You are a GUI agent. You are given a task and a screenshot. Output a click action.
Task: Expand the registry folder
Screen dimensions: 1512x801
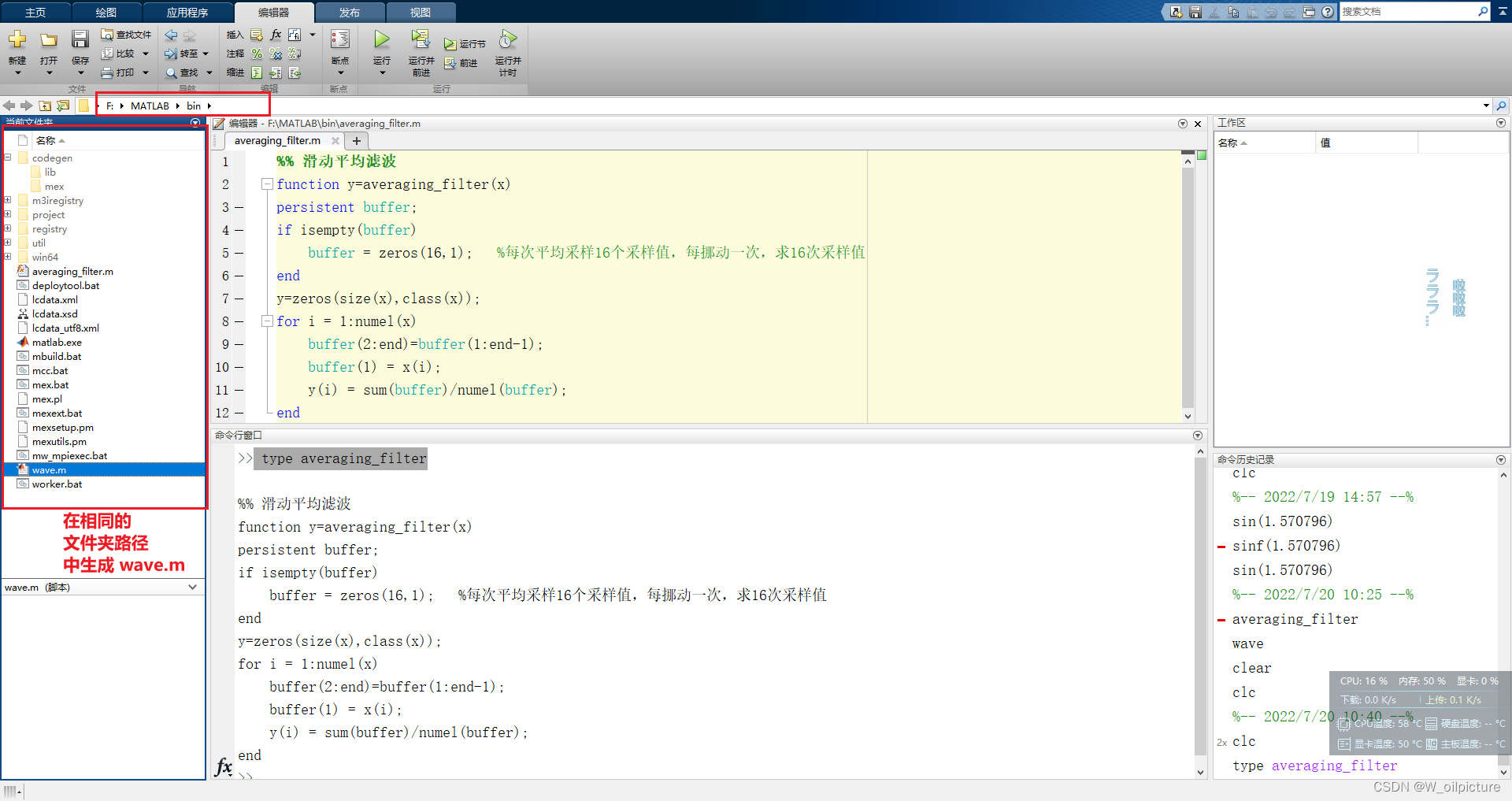(x=8, y=228)
